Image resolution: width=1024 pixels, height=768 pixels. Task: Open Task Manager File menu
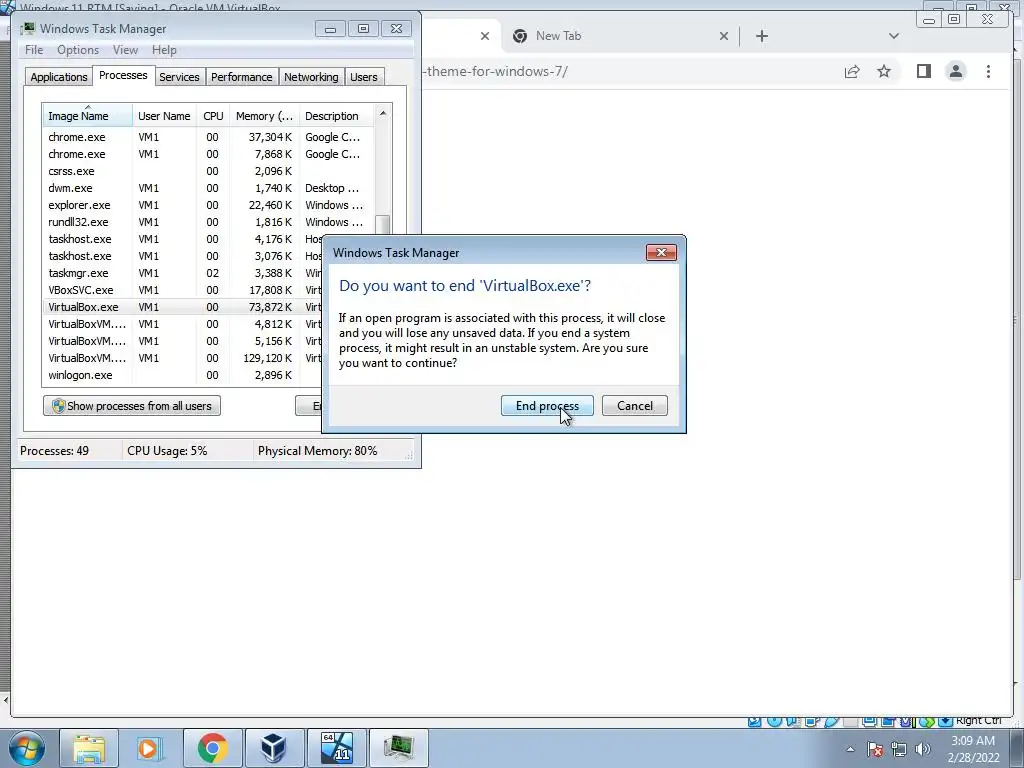click(34, 50)
